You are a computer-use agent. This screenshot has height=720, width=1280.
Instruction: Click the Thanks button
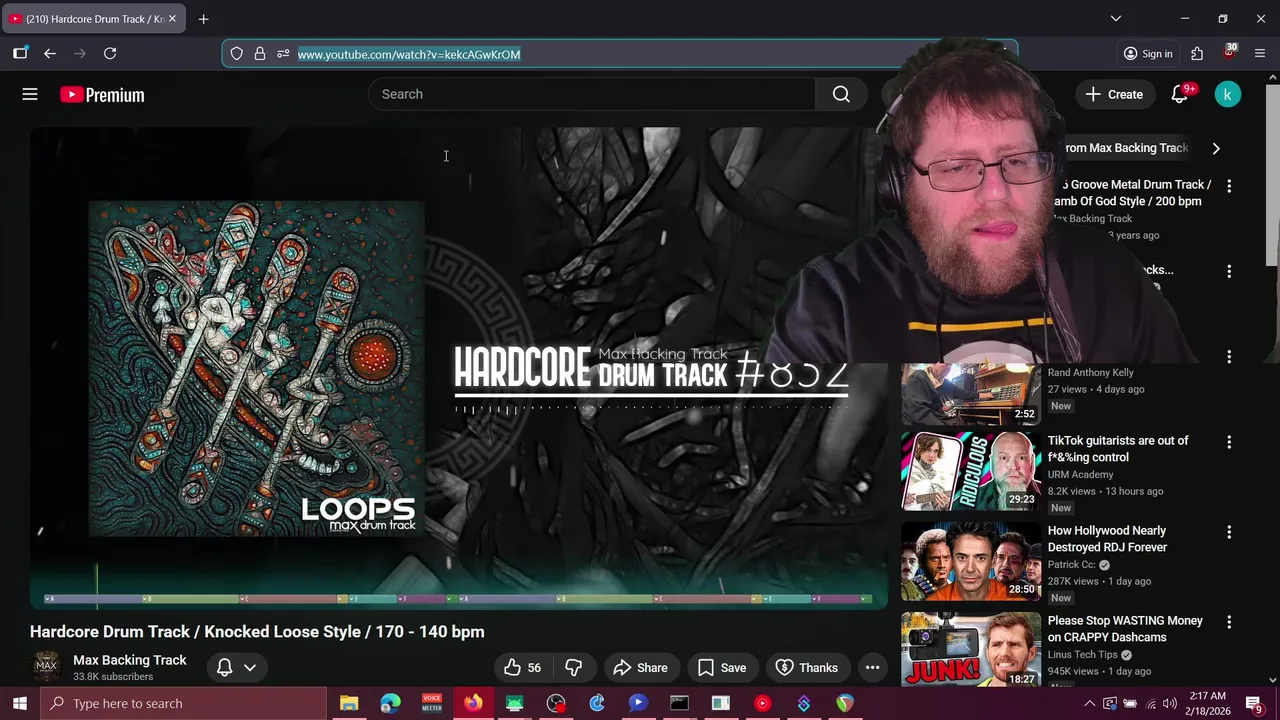click(x=806, y=668)
